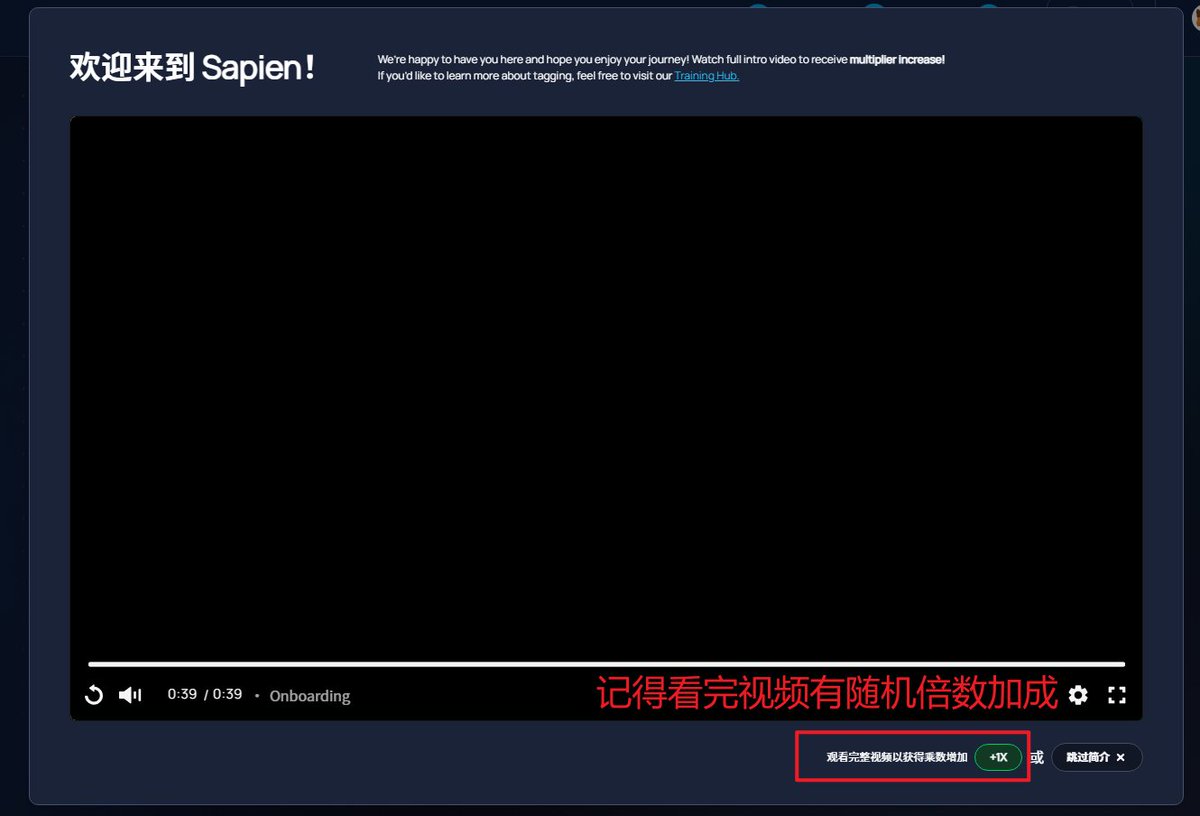
Task: Enter fullscreen video mode
Action: tap(1117, 695)
